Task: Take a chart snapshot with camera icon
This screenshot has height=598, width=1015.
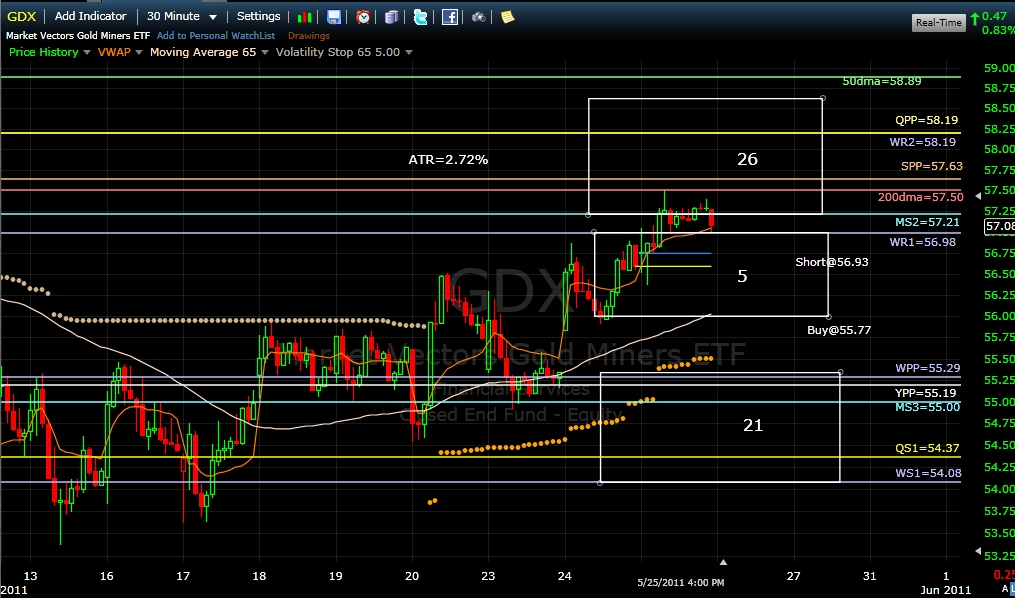Action: pyautogui.click(x=478, y=17)
